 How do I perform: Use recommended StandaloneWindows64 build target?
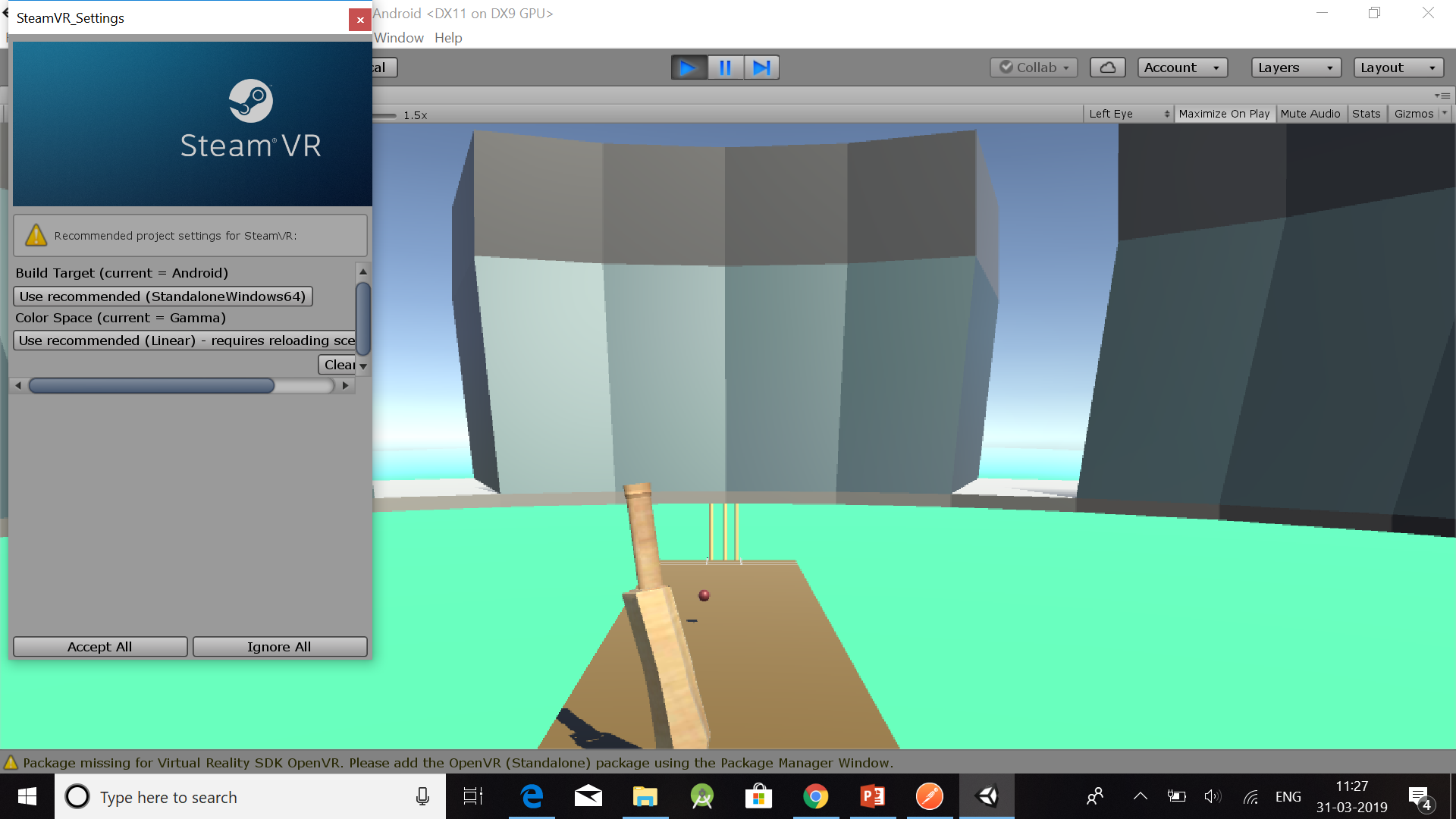click(x=162, y=296)
